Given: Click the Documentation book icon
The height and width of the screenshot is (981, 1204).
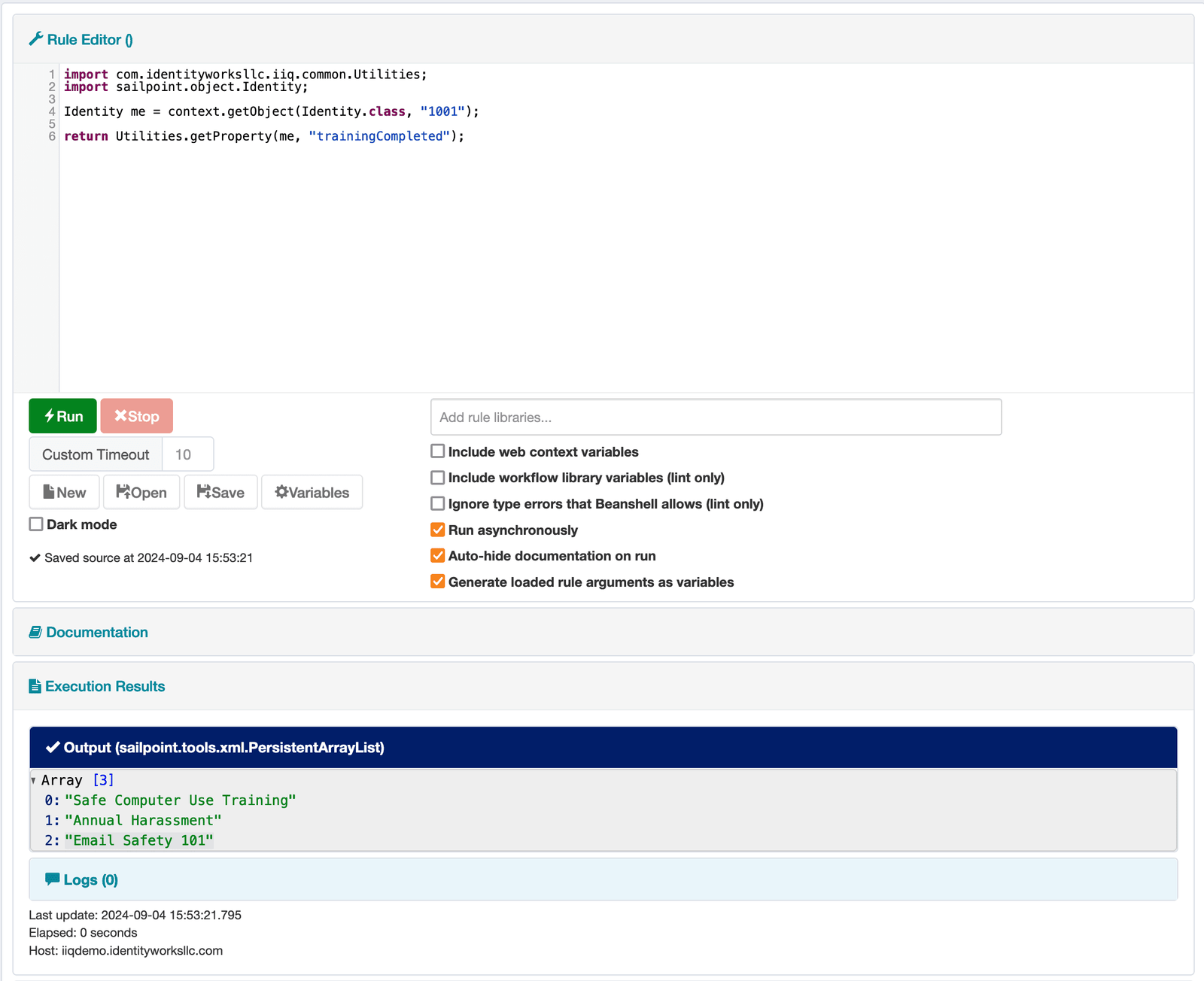Looking at the screenshot, I should pos(35,633).
